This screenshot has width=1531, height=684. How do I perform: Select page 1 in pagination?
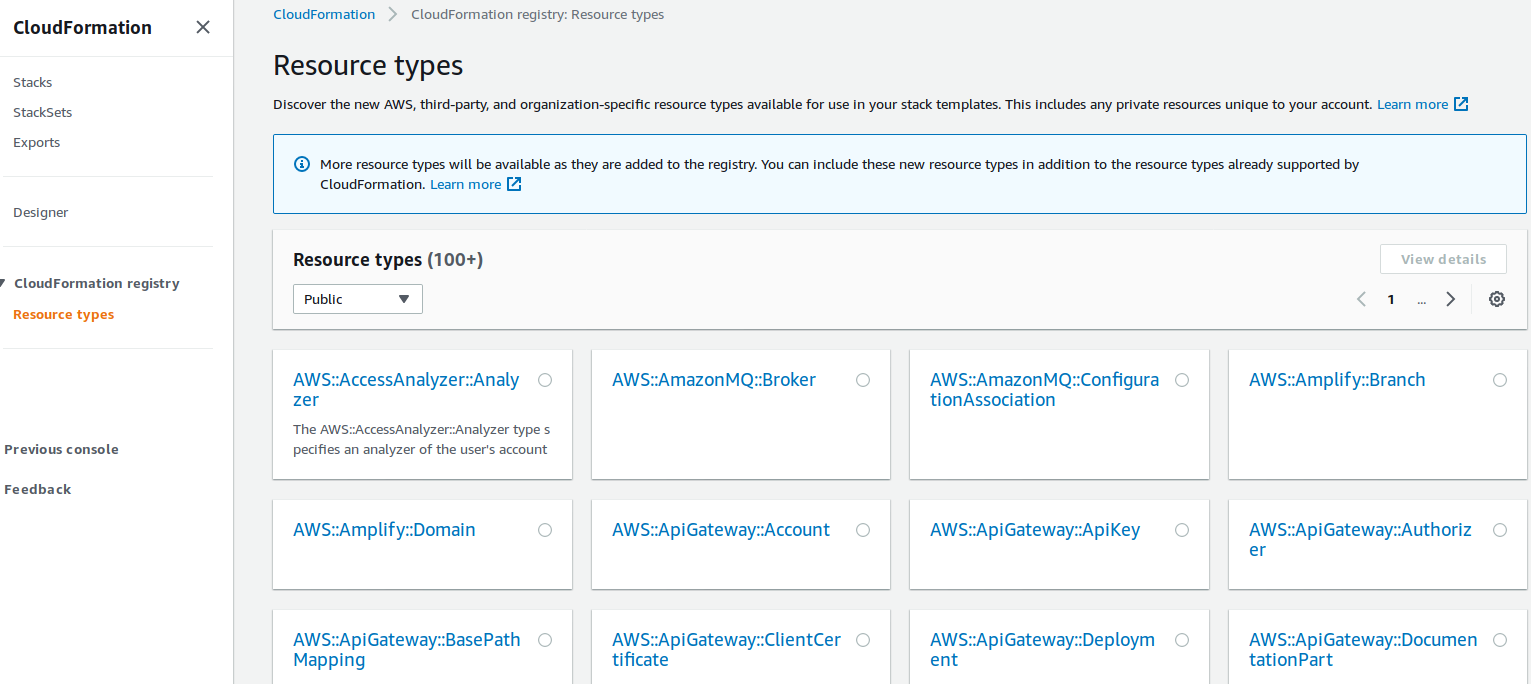point(1390,298)
